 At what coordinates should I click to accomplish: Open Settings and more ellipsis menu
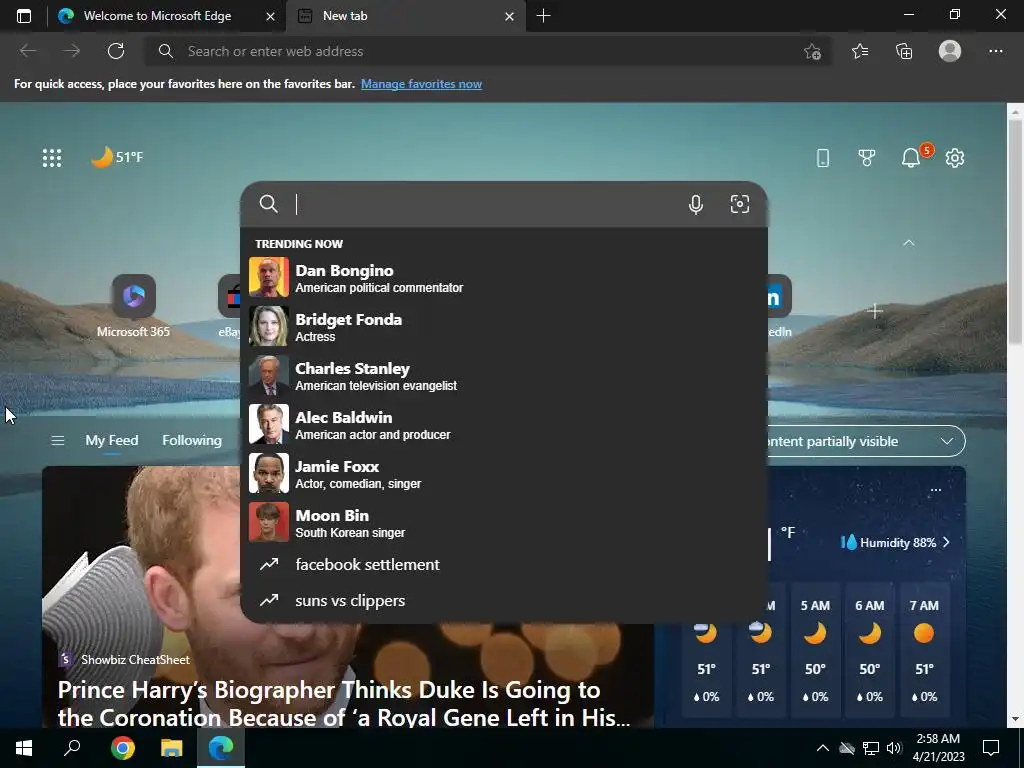click(x=995, y=51)
